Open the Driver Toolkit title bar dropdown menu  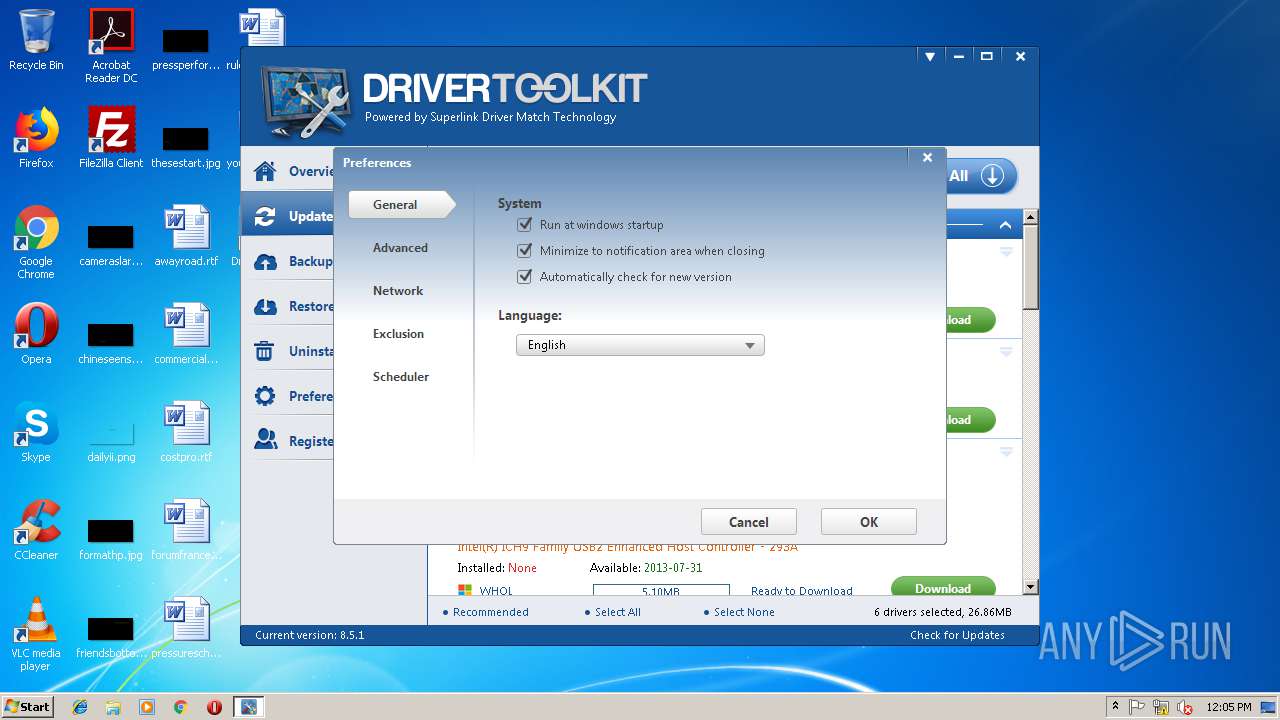coord(930,57)
